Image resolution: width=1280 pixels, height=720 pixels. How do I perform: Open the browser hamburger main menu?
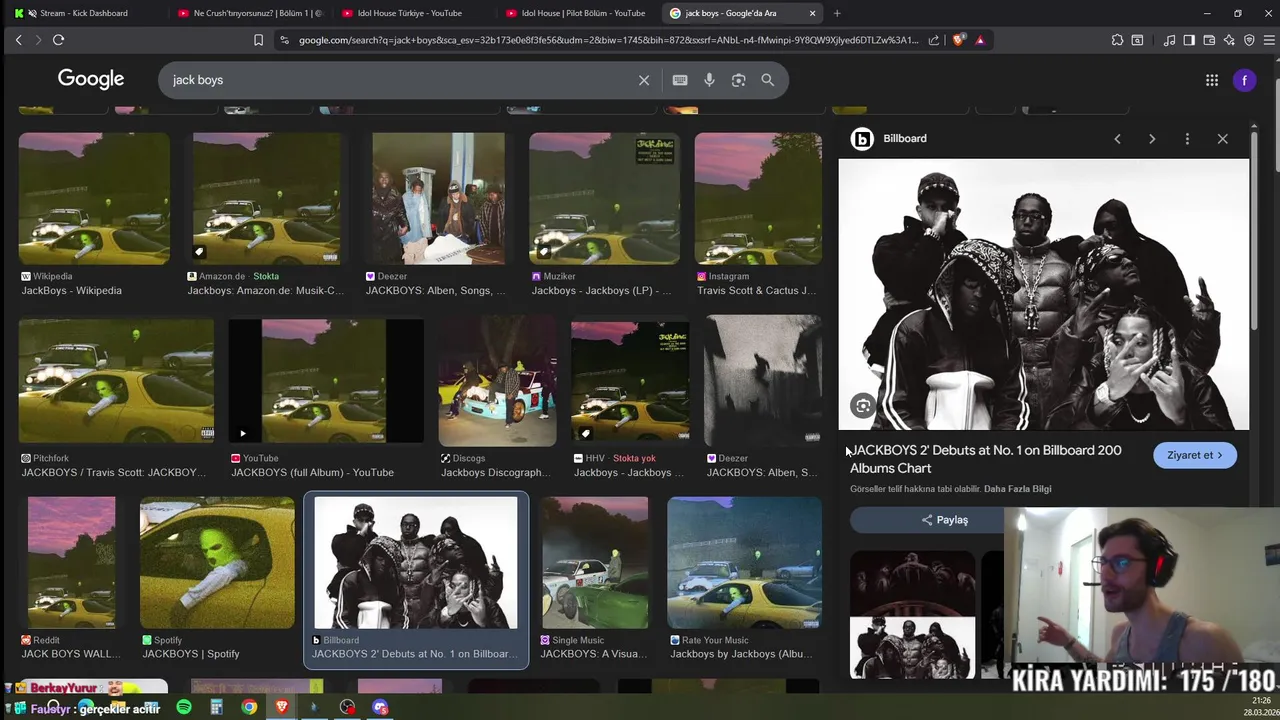click(x=1269, y=40)
